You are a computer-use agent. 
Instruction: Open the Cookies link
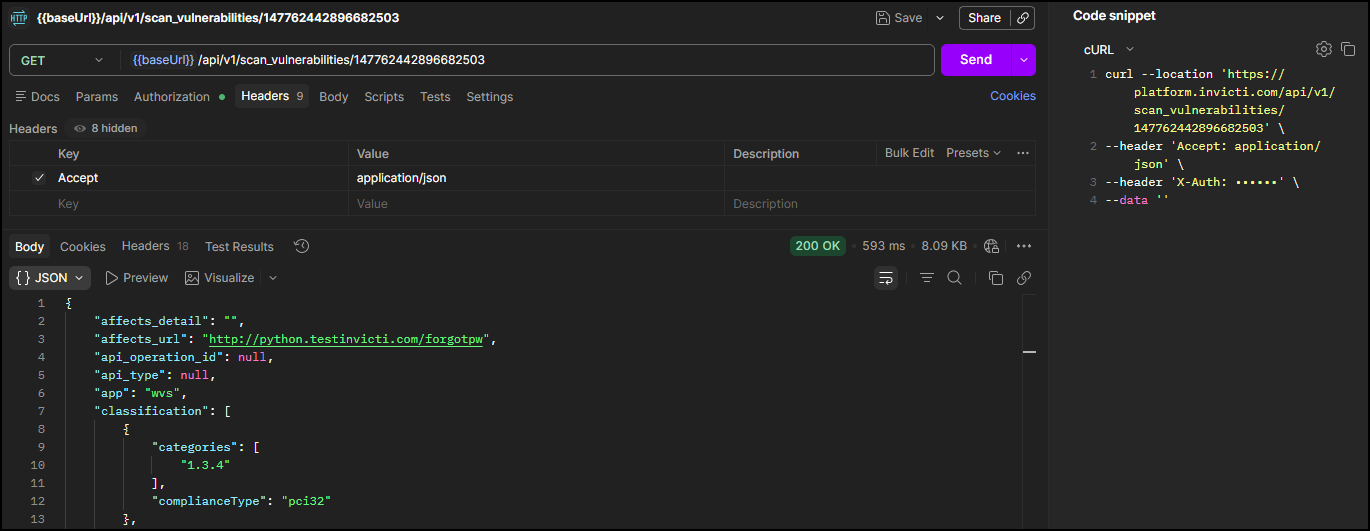pos(1012,96)
